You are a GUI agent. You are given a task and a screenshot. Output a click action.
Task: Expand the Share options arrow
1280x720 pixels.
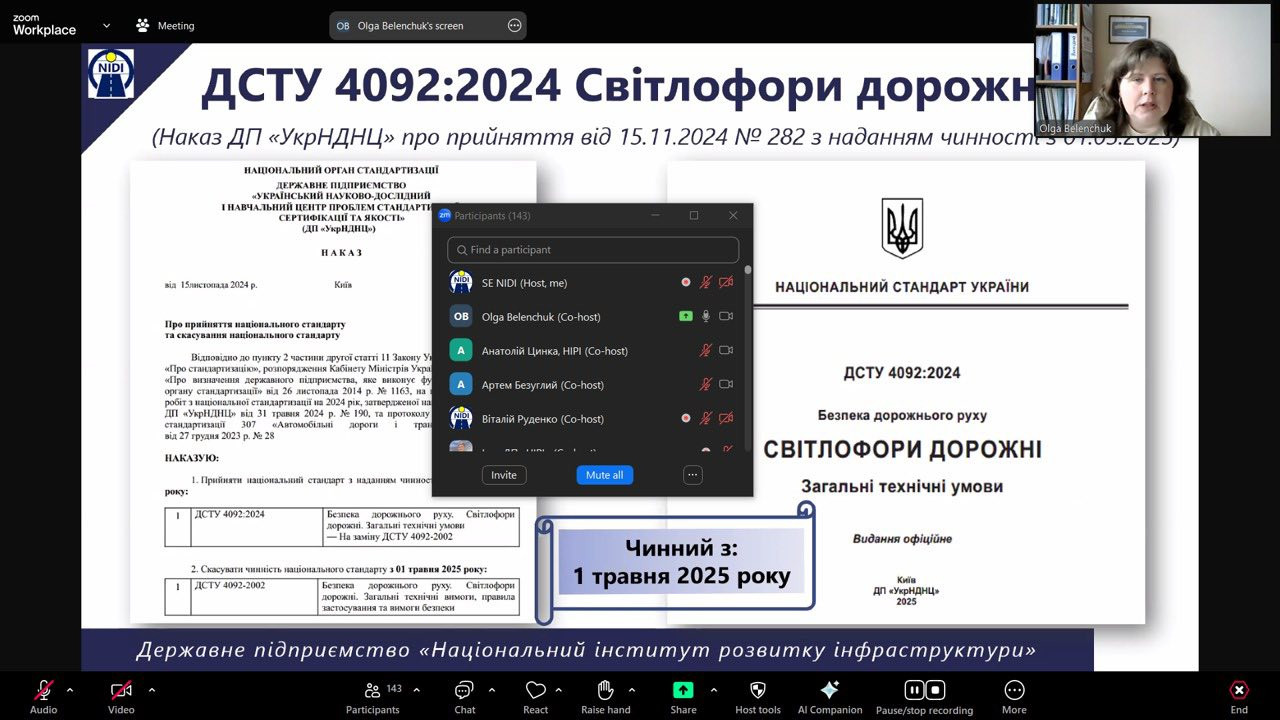point(713,689)
